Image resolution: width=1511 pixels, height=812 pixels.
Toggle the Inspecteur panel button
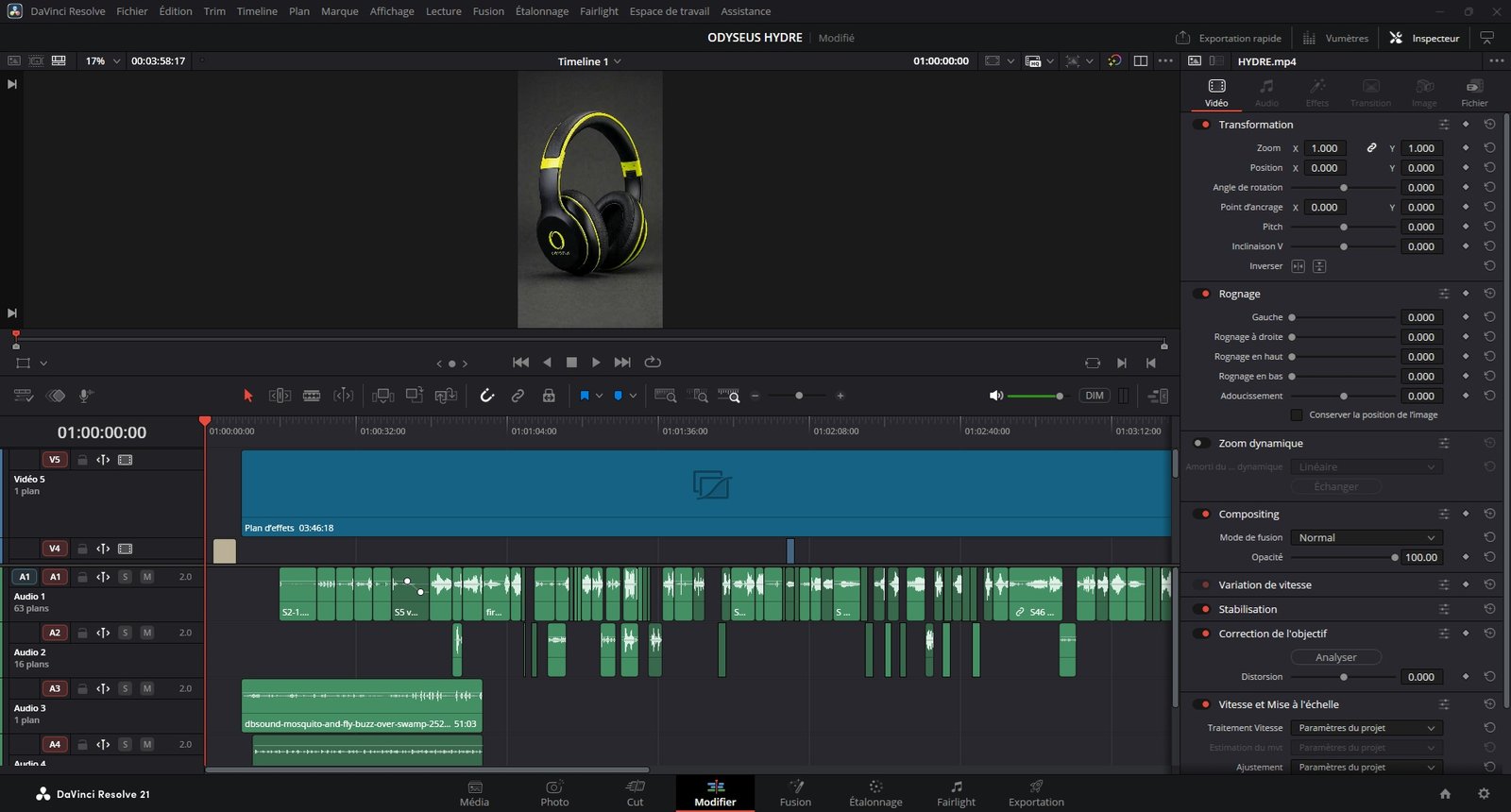[1424, 38]
